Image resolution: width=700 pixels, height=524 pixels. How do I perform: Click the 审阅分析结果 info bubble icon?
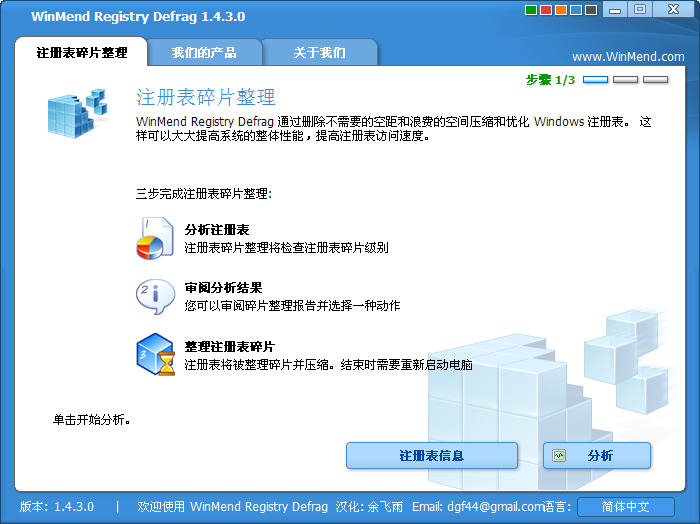click(155, 297)
